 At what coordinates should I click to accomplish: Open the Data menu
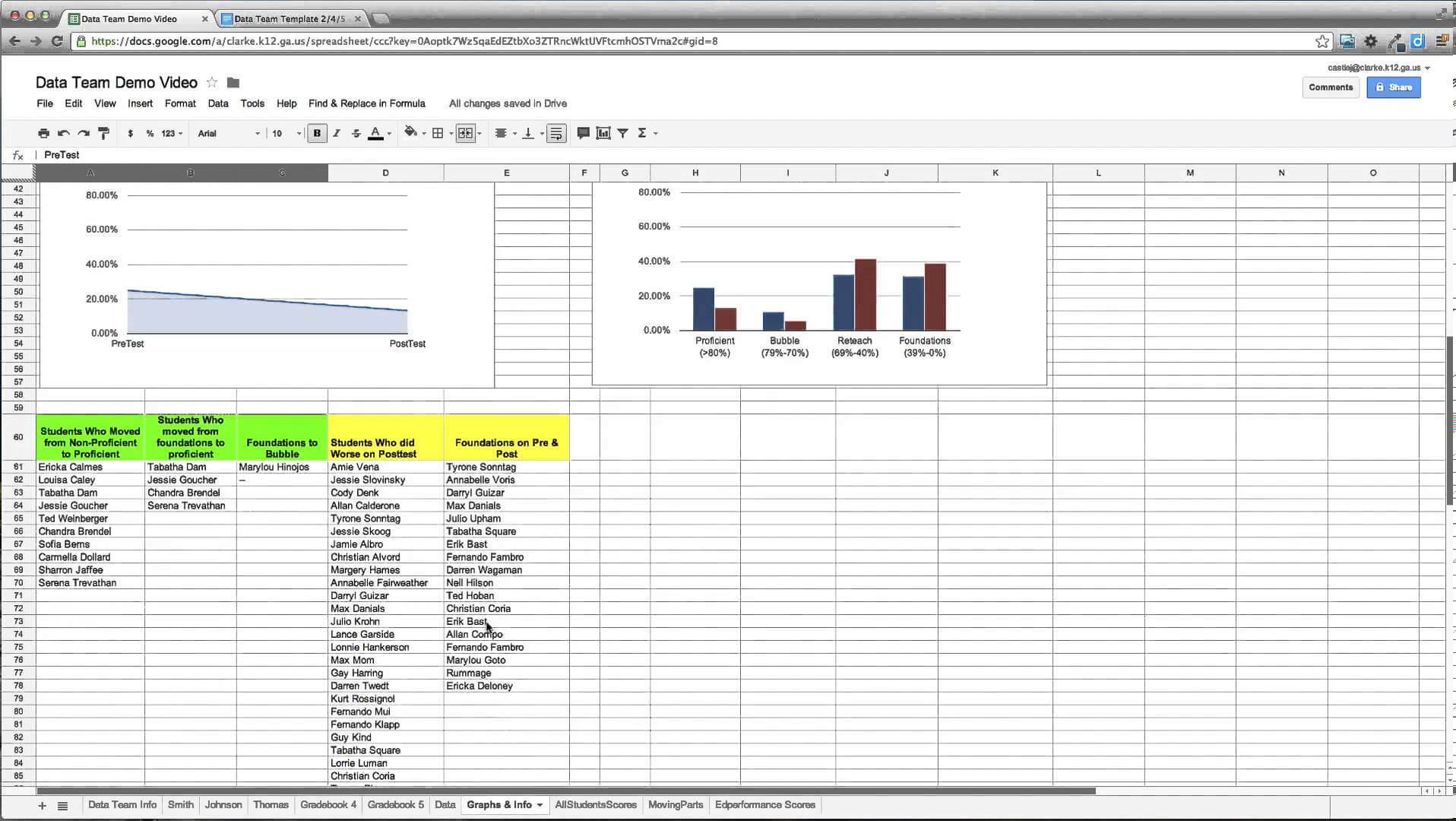(218, 103)
